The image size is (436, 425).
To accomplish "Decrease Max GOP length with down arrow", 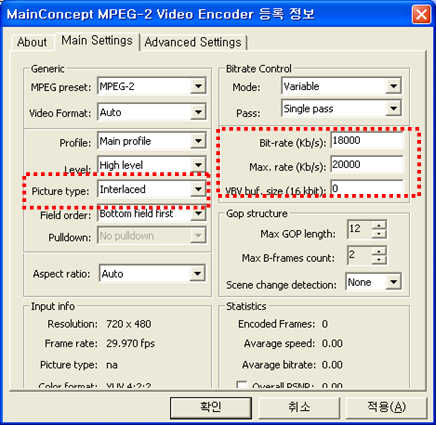I will pyautogui.click(x=379, y=234).
